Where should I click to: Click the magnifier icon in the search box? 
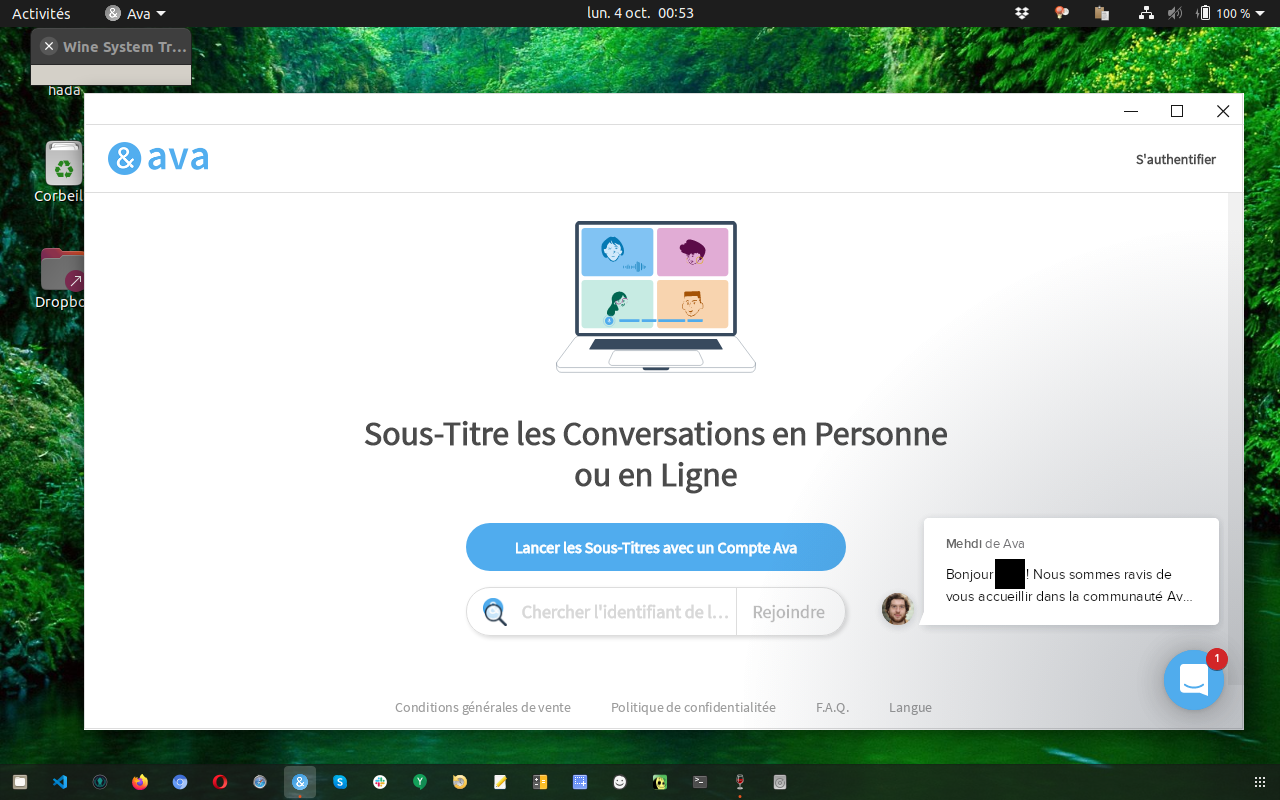(x=495, y=612)
